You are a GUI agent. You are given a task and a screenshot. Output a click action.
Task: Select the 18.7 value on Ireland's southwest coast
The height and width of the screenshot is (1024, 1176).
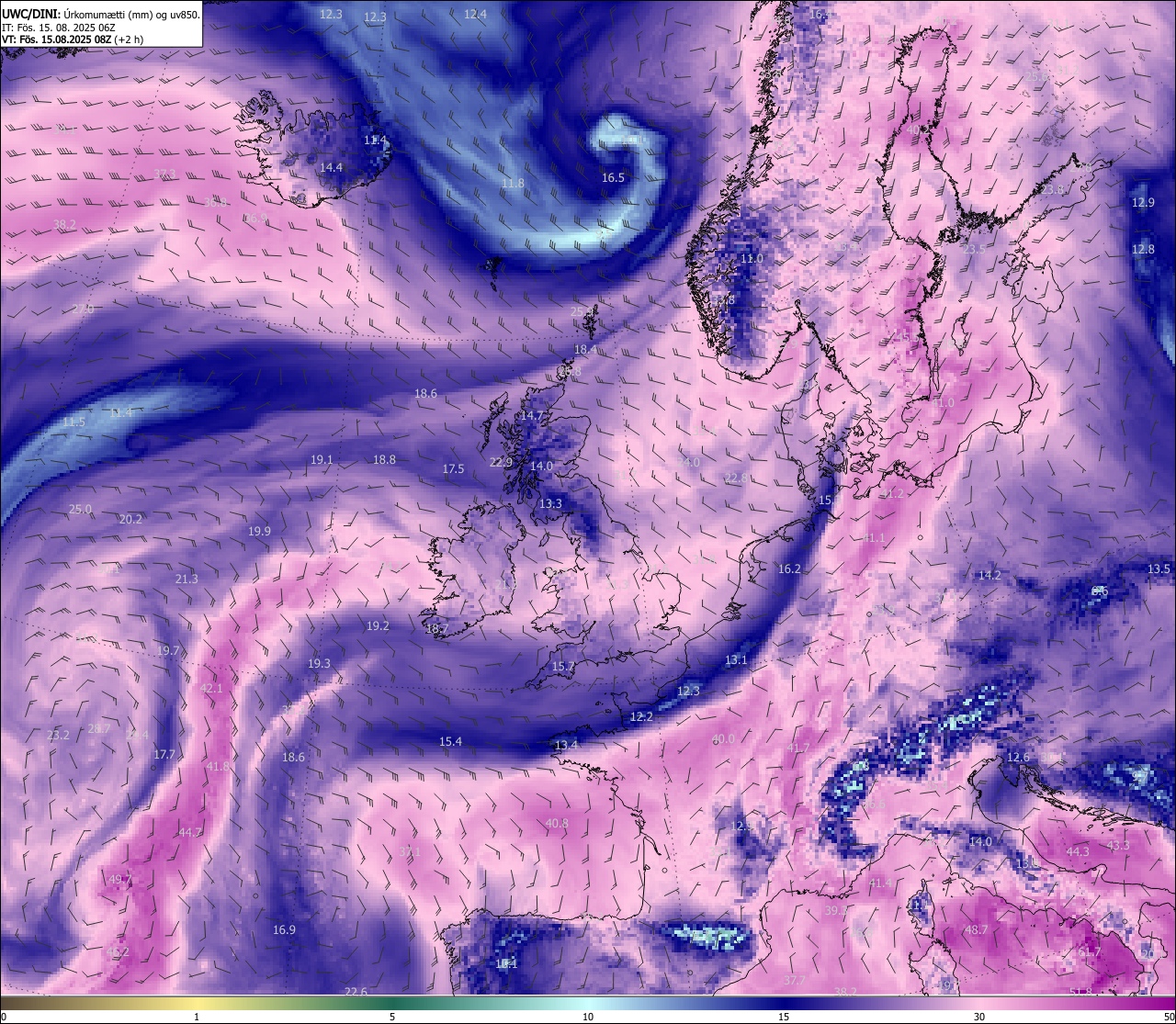(x=437, y=629)
